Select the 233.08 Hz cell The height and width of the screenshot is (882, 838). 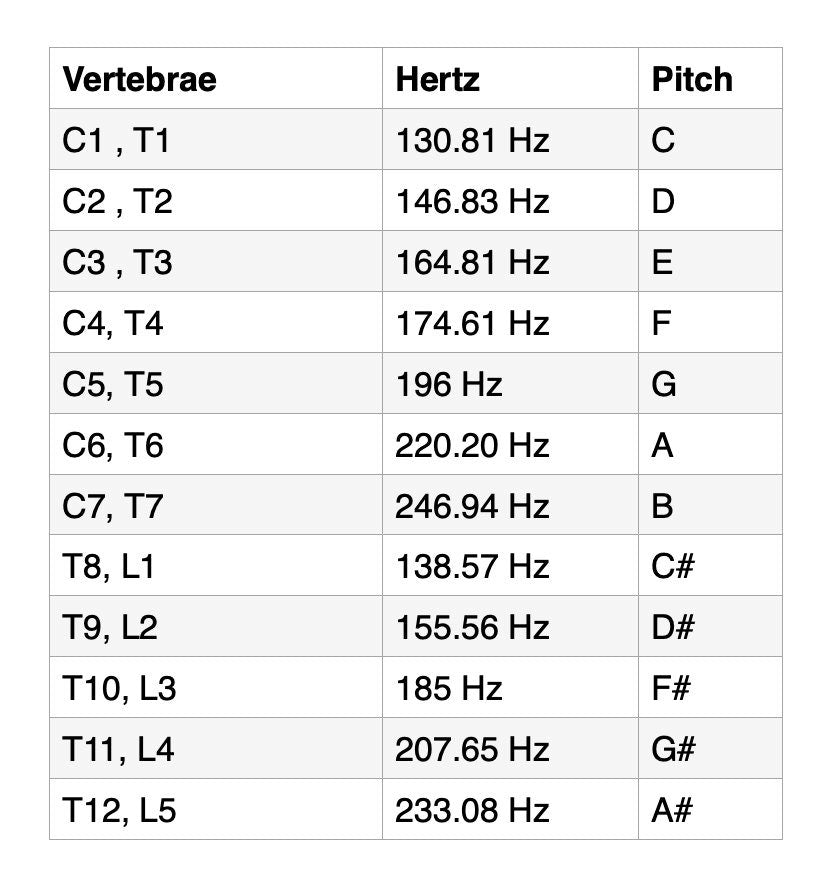tap(510, 809)
